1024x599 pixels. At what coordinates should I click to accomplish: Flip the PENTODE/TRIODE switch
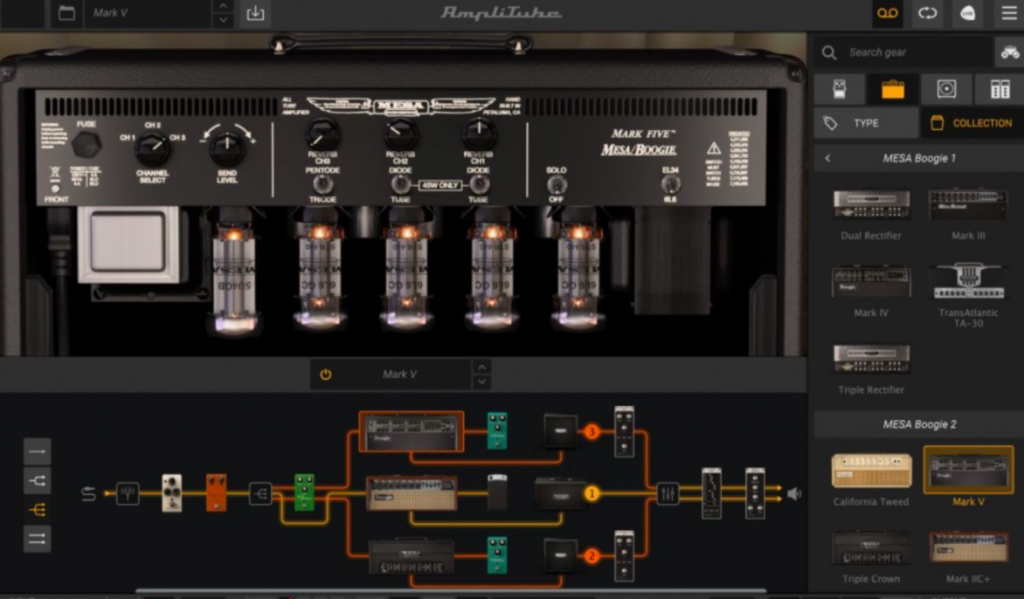click(x=322, y=185)
